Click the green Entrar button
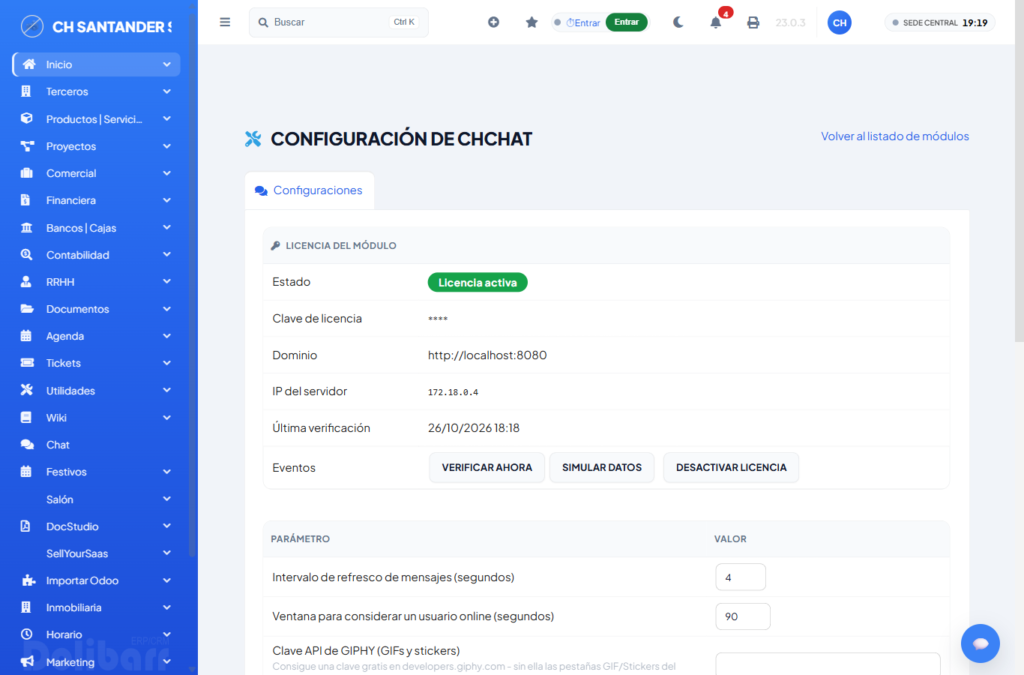Screen dimensions: 1024x675 pos(626,22)
